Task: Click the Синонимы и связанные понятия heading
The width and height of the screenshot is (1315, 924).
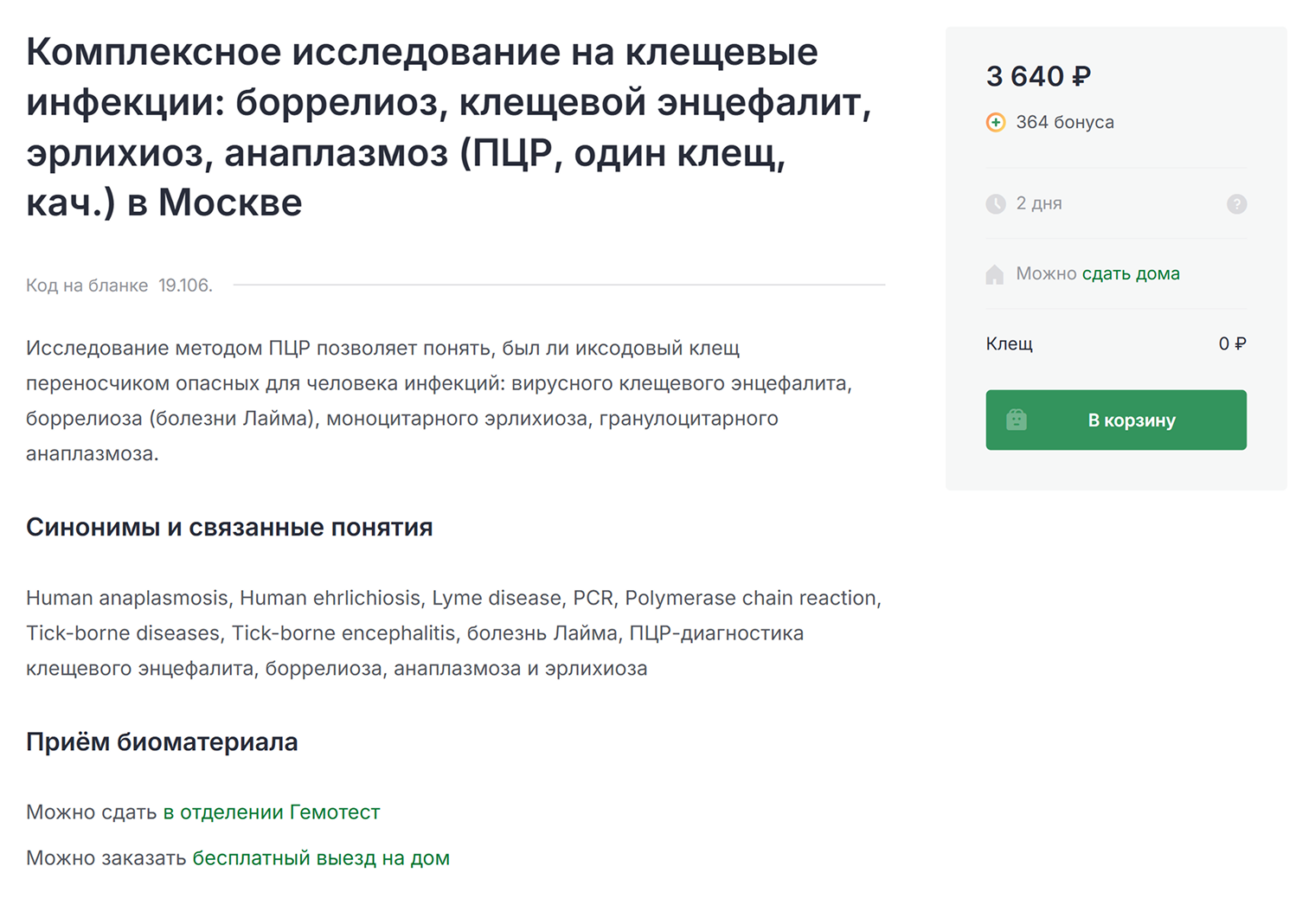Action: click(229, 527)
